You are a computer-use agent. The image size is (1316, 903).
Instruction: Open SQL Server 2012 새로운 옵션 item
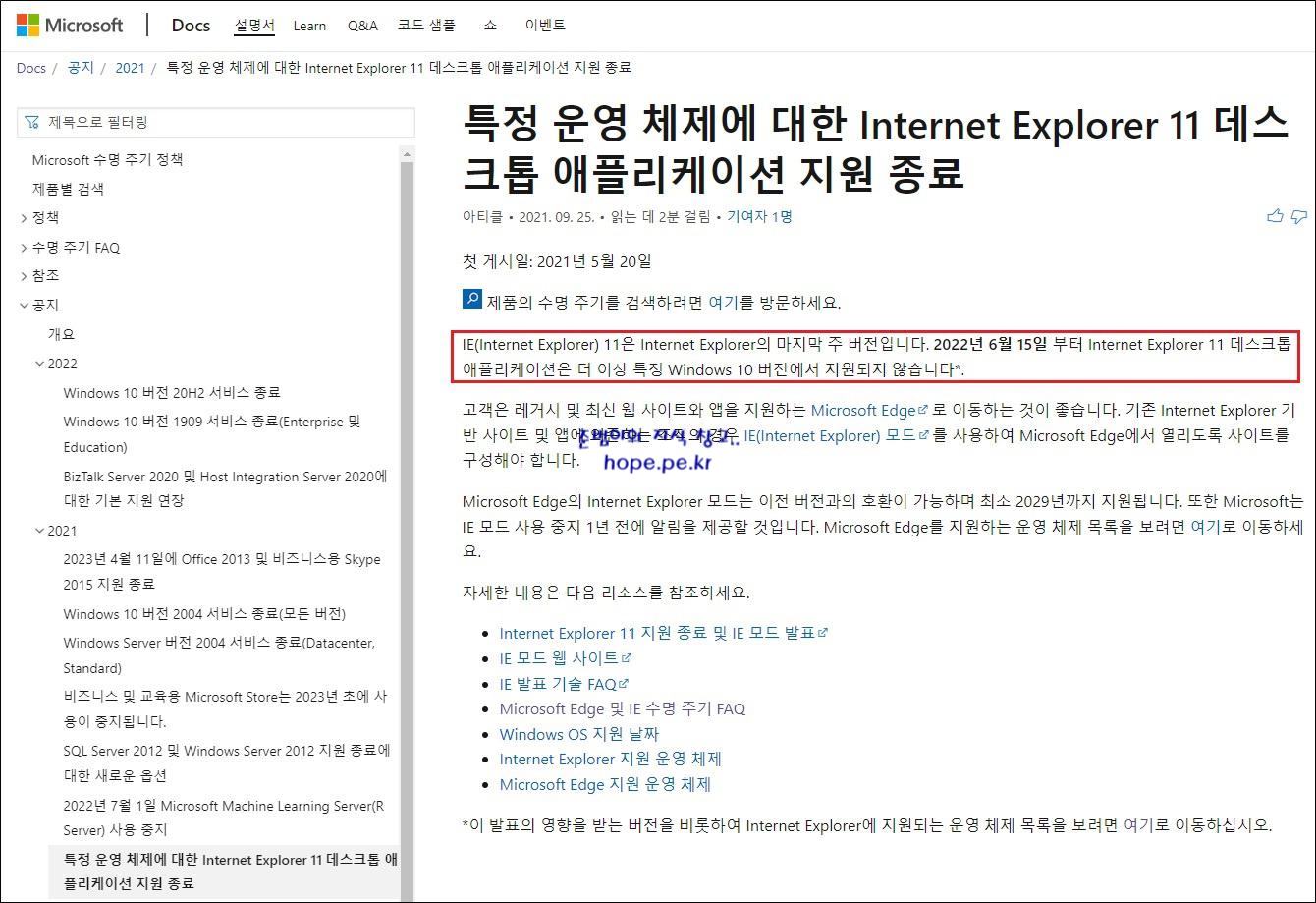coord(227,762)
